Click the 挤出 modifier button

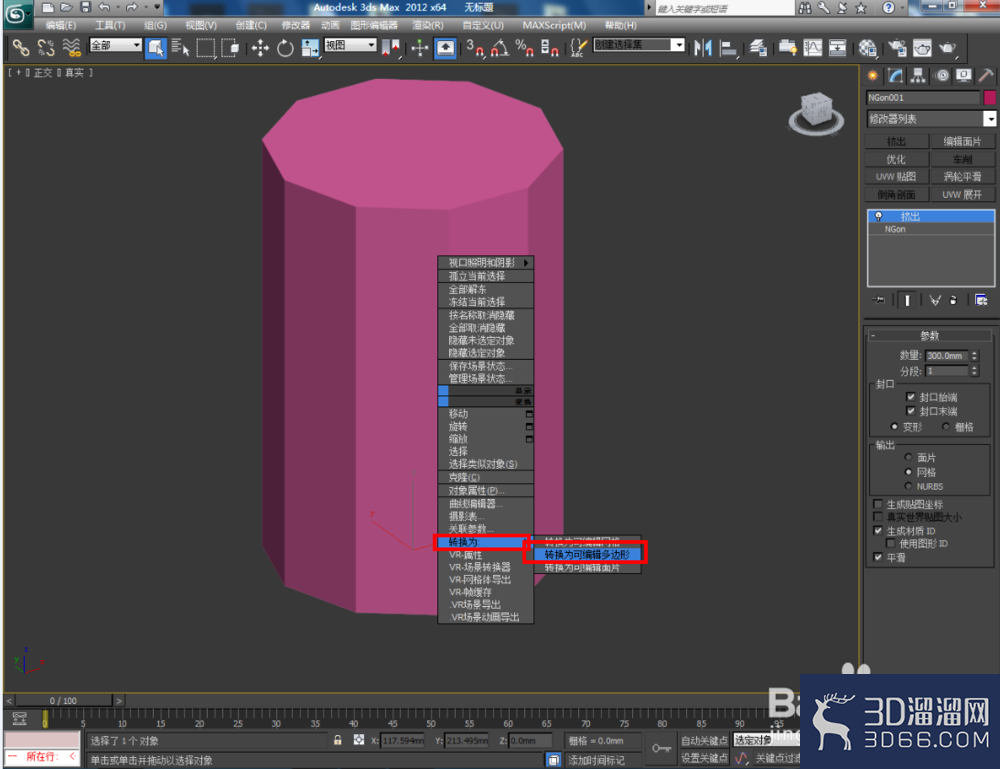(896, 142)
